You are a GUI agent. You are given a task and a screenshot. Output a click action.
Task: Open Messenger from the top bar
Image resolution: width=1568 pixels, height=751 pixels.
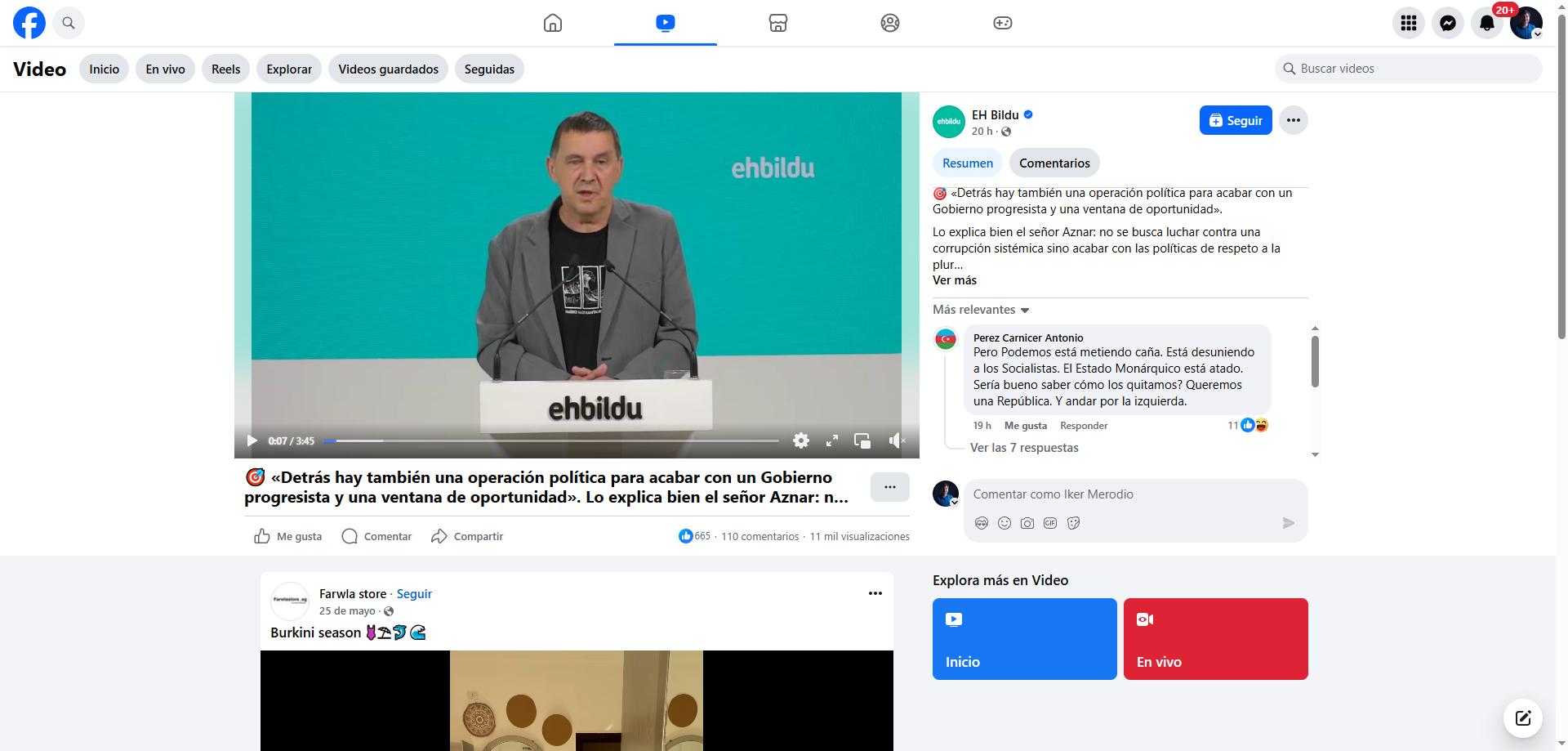click(x=1448, y=23)
